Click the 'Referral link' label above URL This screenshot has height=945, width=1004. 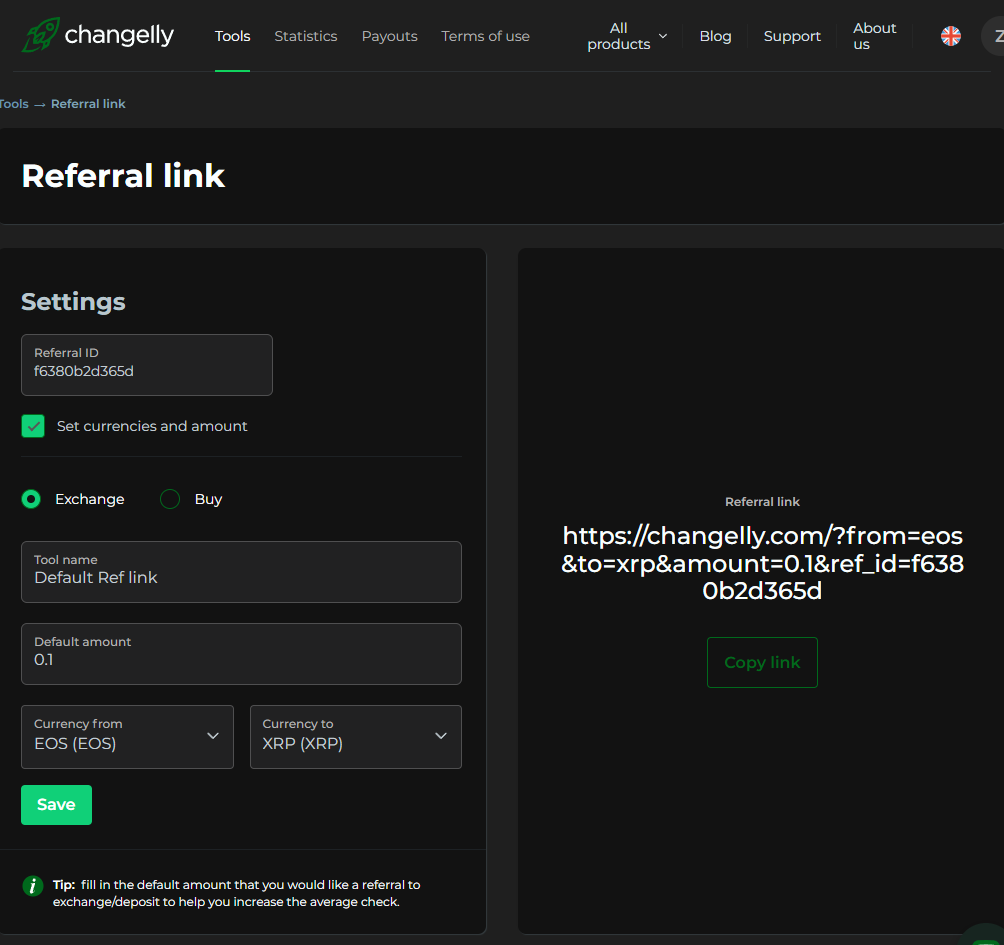point(762,502)
